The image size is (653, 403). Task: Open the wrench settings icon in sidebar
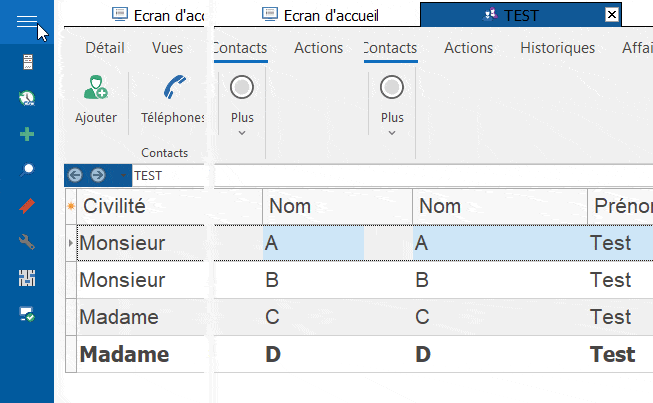click(x=27, y=242)
